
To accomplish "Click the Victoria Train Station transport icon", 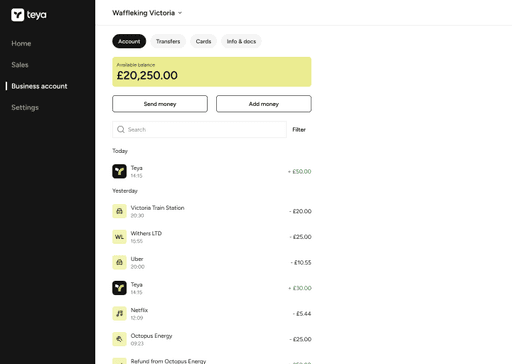I will tap(119, 211).
